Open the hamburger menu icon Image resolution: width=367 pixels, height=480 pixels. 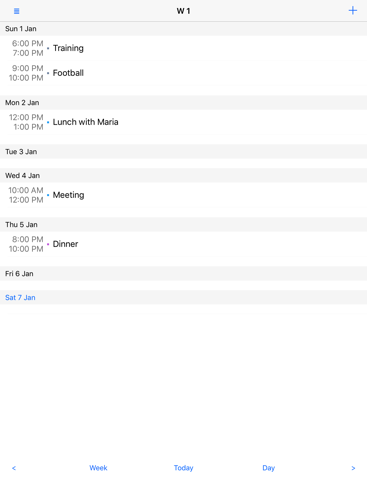pos(16,11)
